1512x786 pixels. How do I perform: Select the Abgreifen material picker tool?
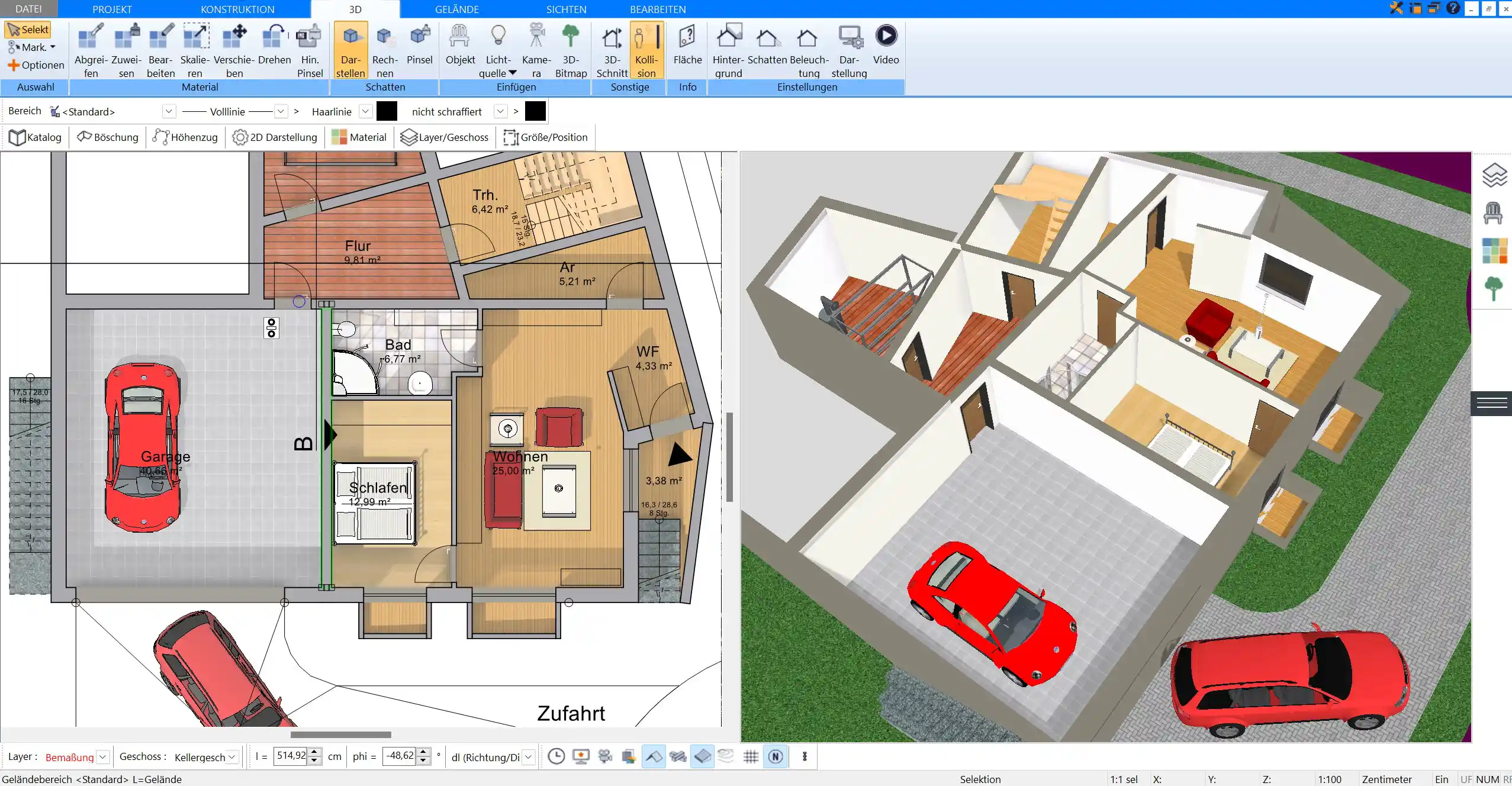point(91,50)
